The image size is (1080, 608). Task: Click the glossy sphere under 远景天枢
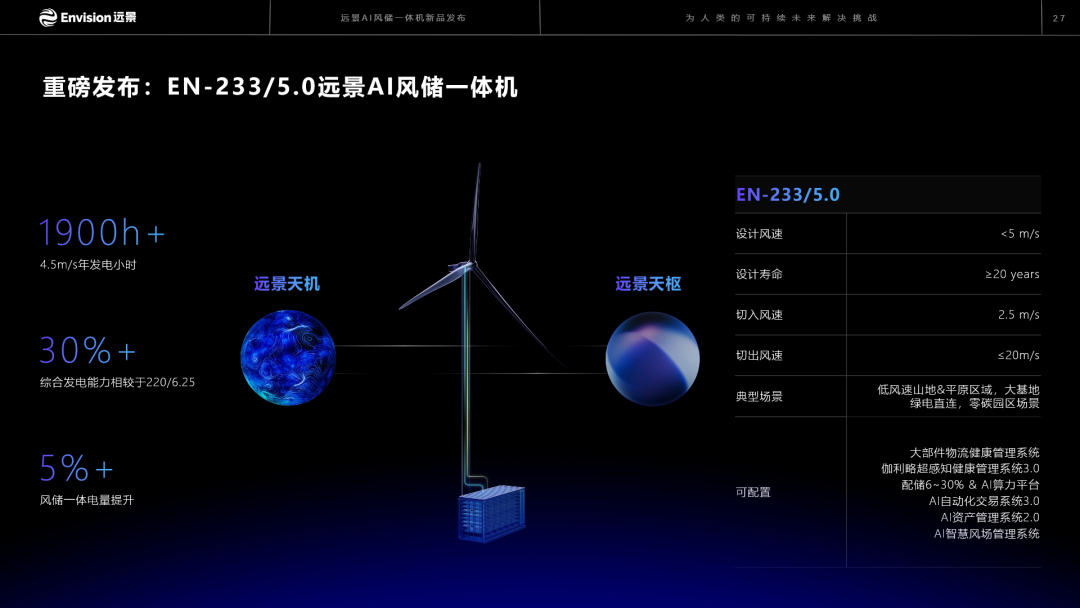coord(652,359)
